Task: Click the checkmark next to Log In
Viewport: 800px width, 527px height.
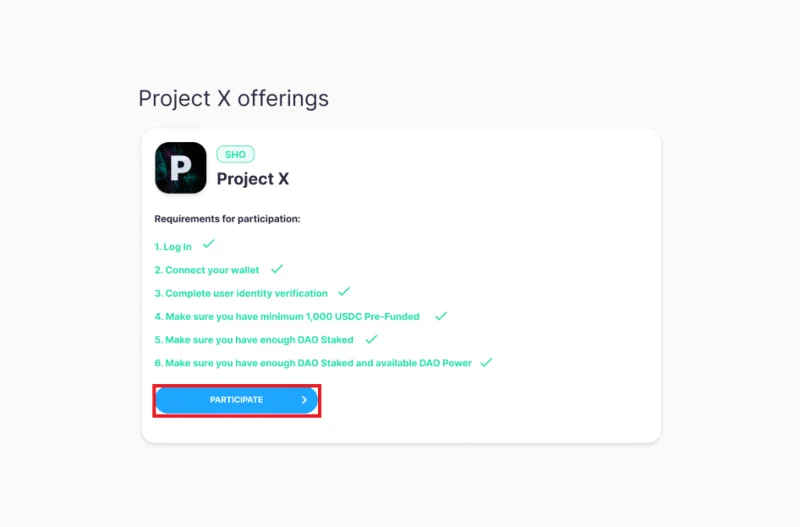Action: 208,244
